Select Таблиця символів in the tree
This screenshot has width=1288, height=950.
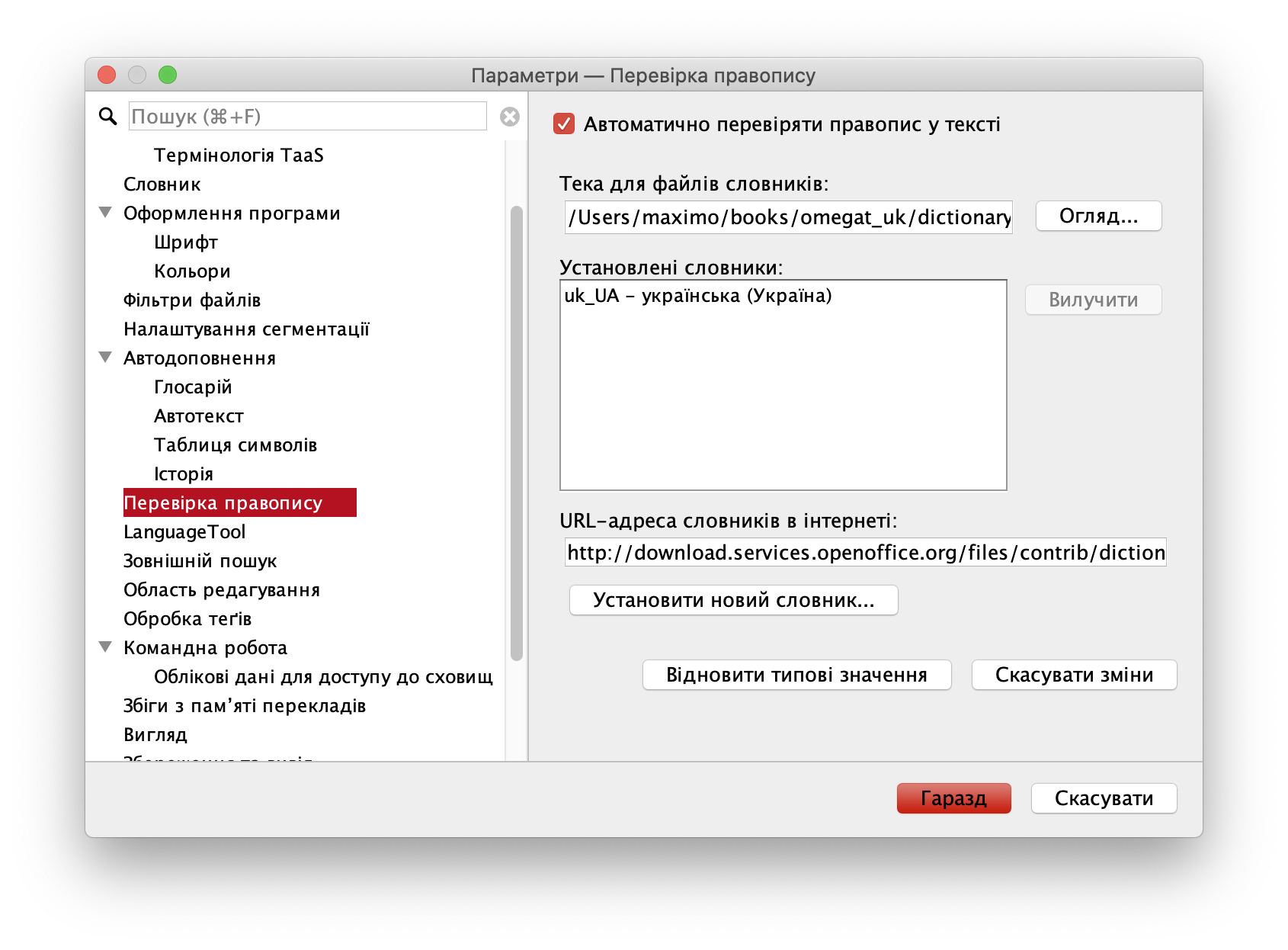point(235,445)
